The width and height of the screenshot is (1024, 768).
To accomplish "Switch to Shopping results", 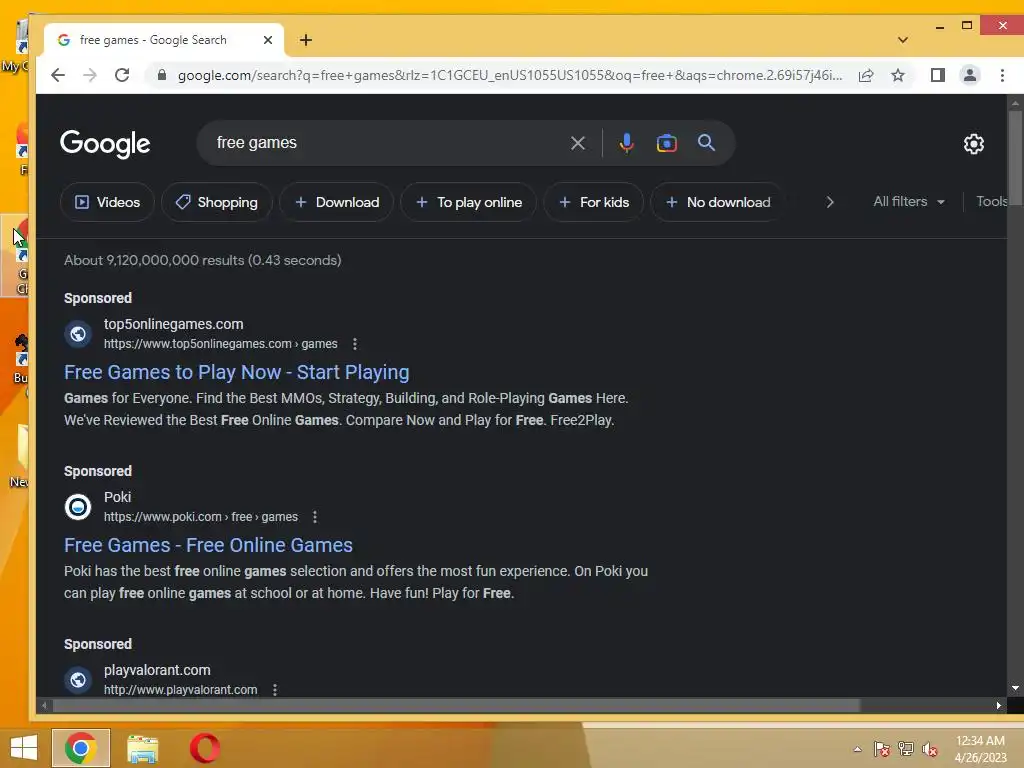I will pos(217,202).
